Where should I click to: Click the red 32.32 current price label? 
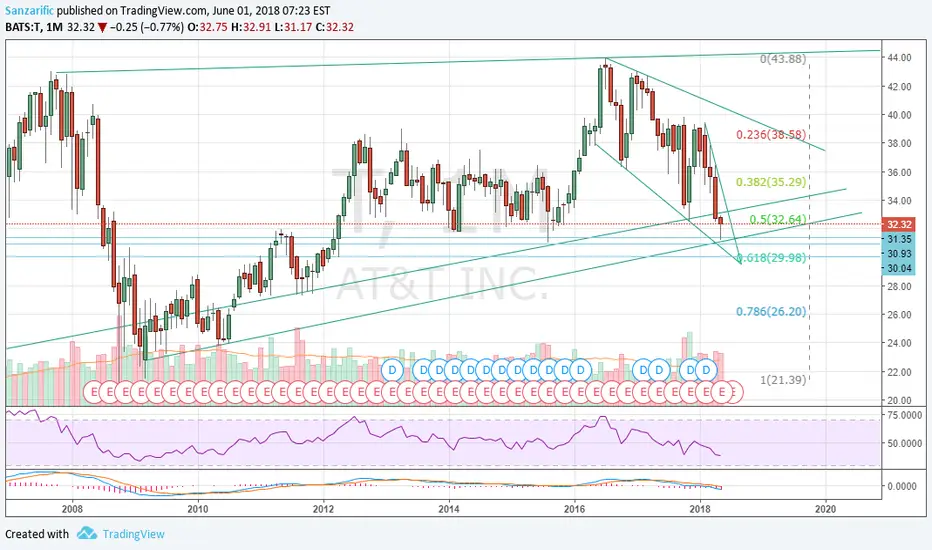point(899,224)
